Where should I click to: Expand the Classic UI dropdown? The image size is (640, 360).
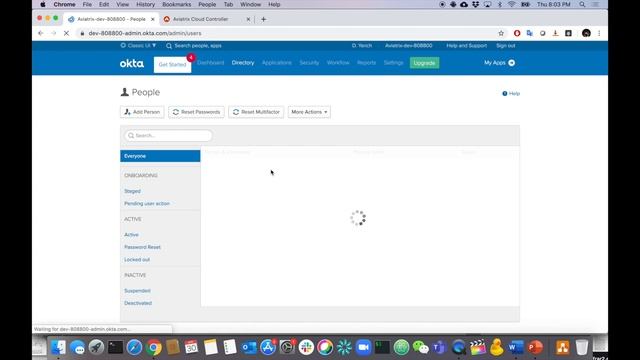click(x=138, y=46)
